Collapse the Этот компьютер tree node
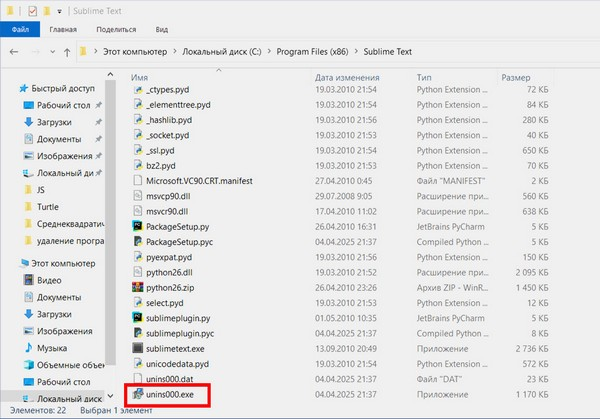The image size is (600, 419). pyautogui.click(x=9, y=261)
